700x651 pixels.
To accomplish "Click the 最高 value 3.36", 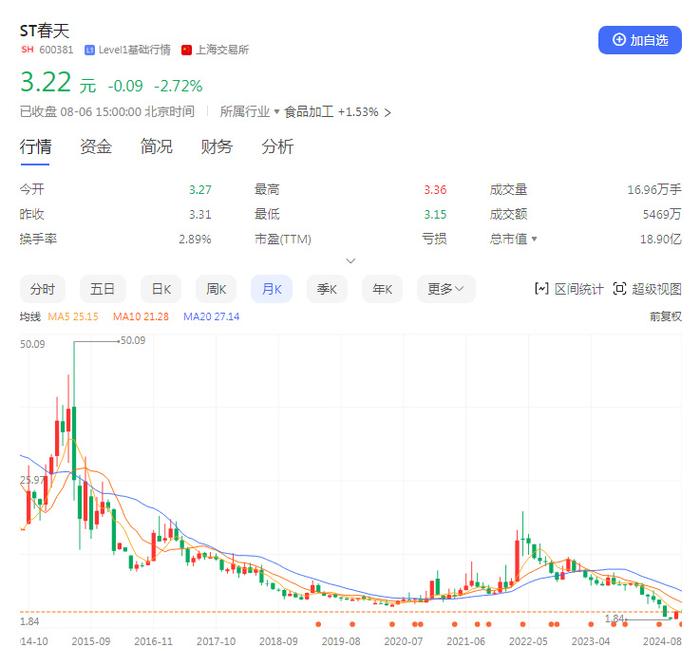I will click(435, 190).
